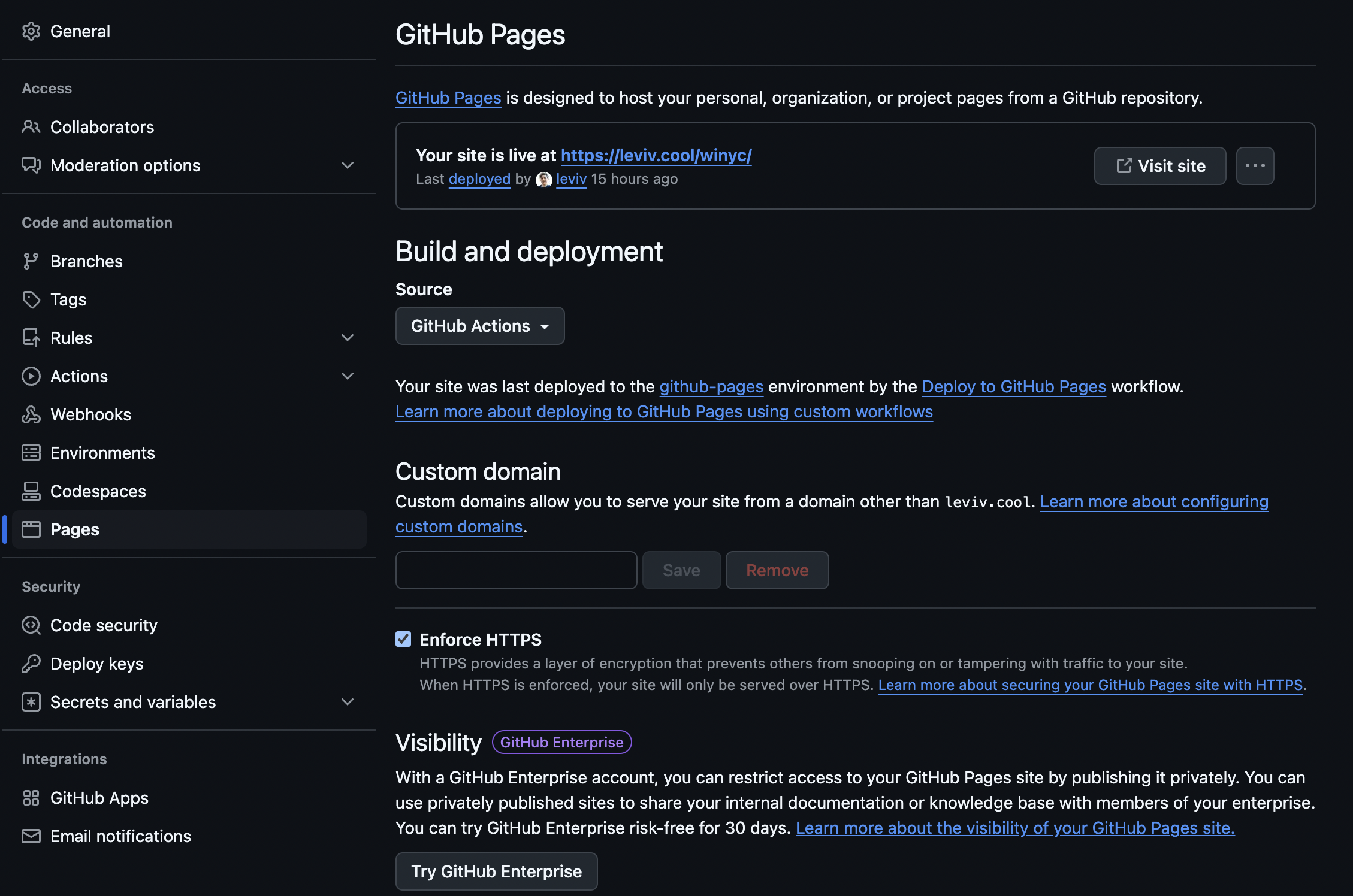Viewport: 1353px width, 896px height.
Task: Open the GitHub Actions source dropdown
Action: (480, 326)
